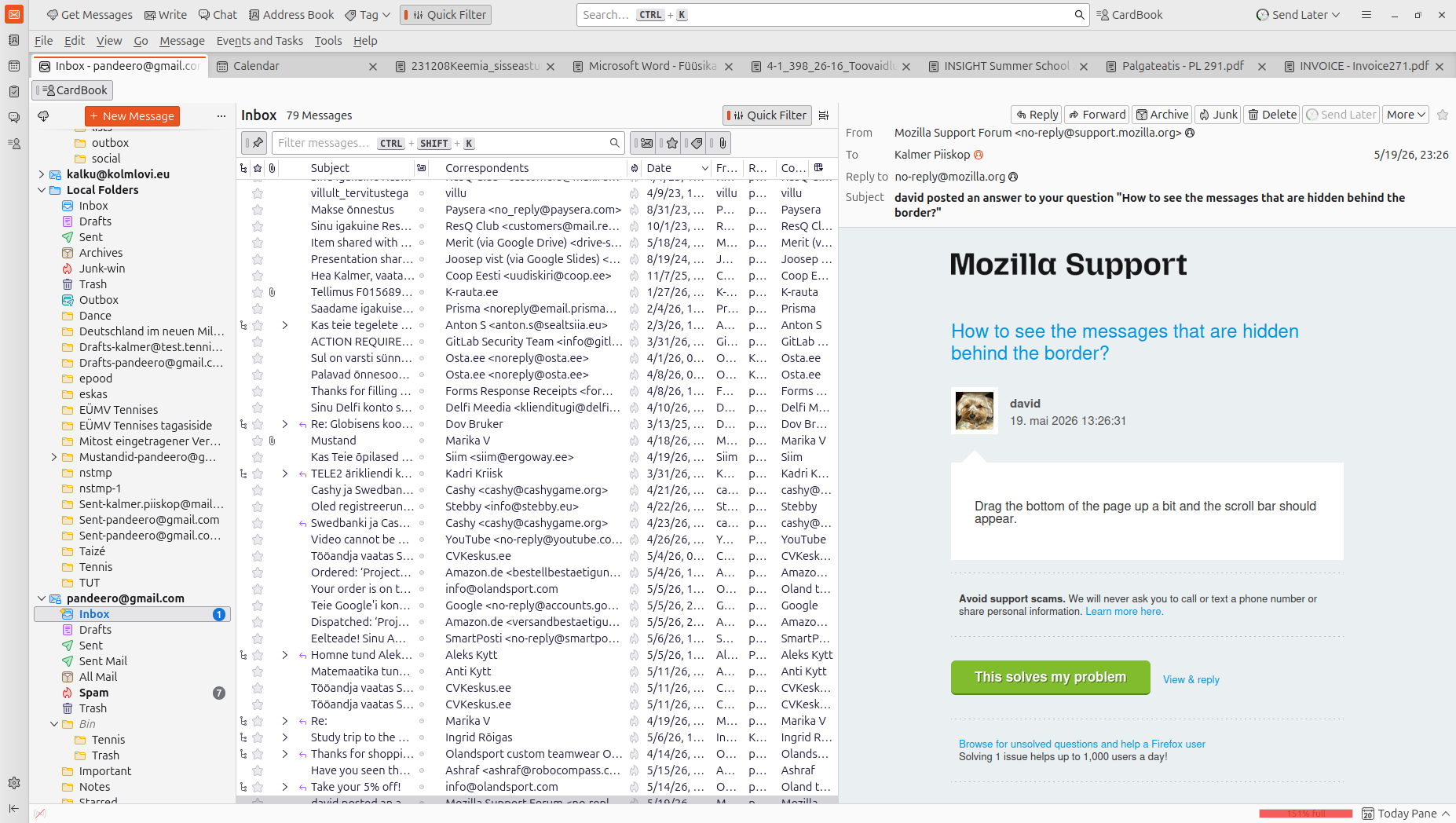Open the More dropdown in message header
Viewport: 1456px width, 823px height.
pos(1405,115)
